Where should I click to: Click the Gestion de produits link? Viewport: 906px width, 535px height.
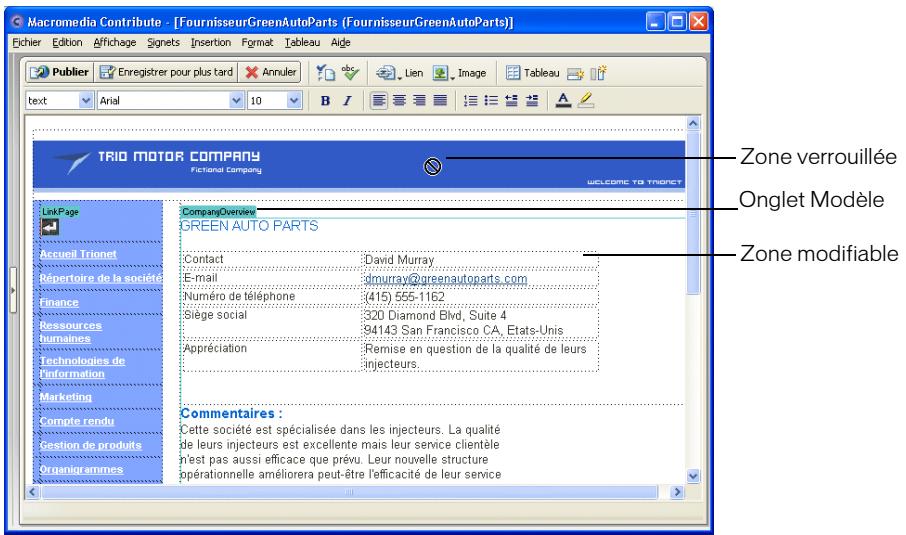pyautogui.click(x=91, y=445)
